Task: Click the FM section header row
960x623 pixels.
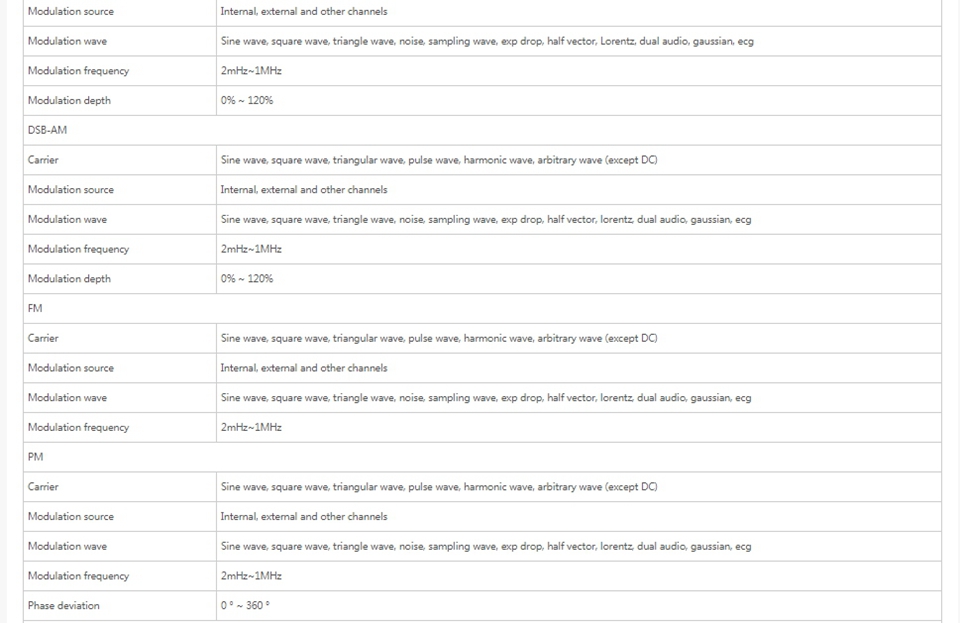Action: (x=36, y=308)
